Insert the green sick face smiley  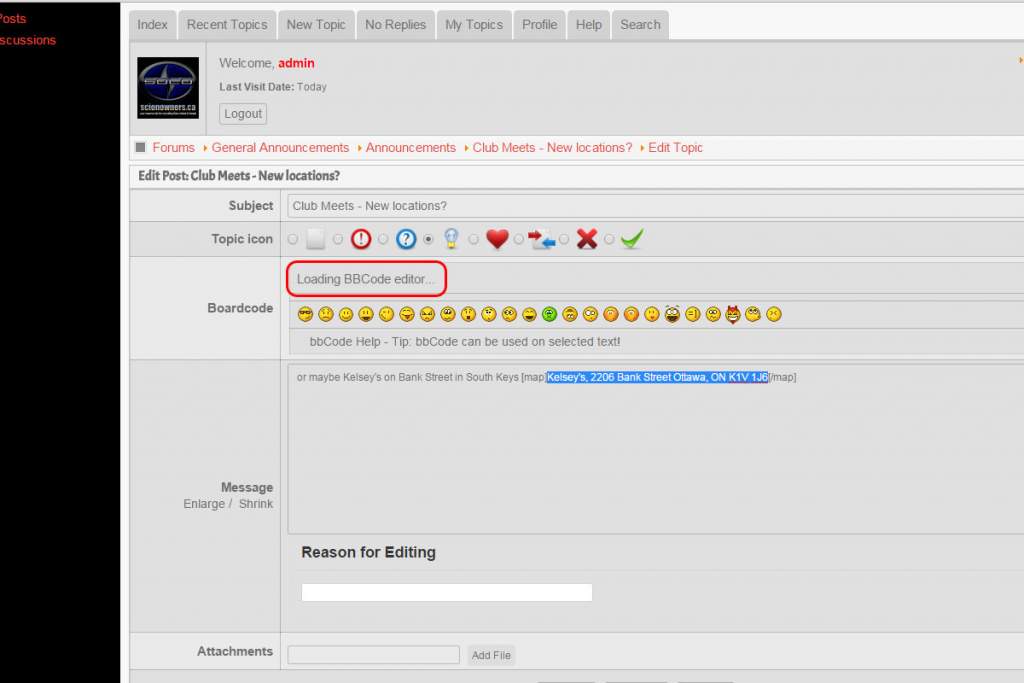550,315
